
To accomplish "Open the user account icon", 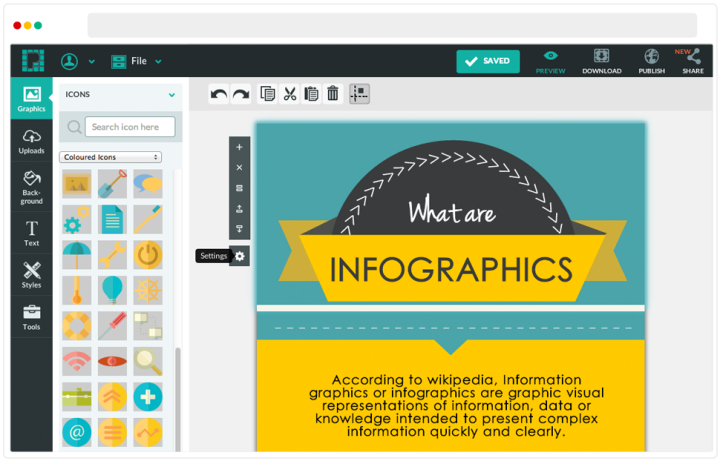I will coord(69,61).
